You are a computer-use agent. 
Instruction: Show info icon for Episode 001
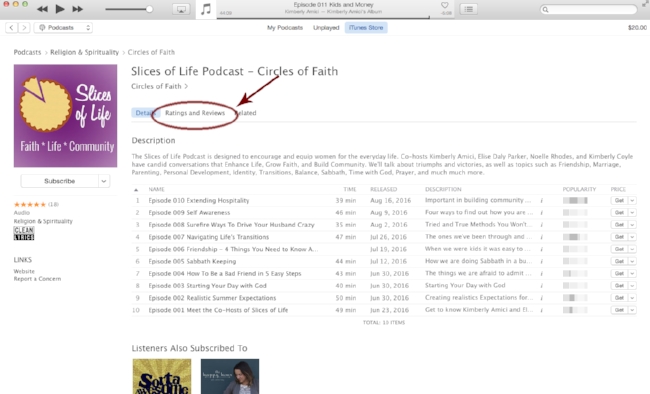[541, 310]
